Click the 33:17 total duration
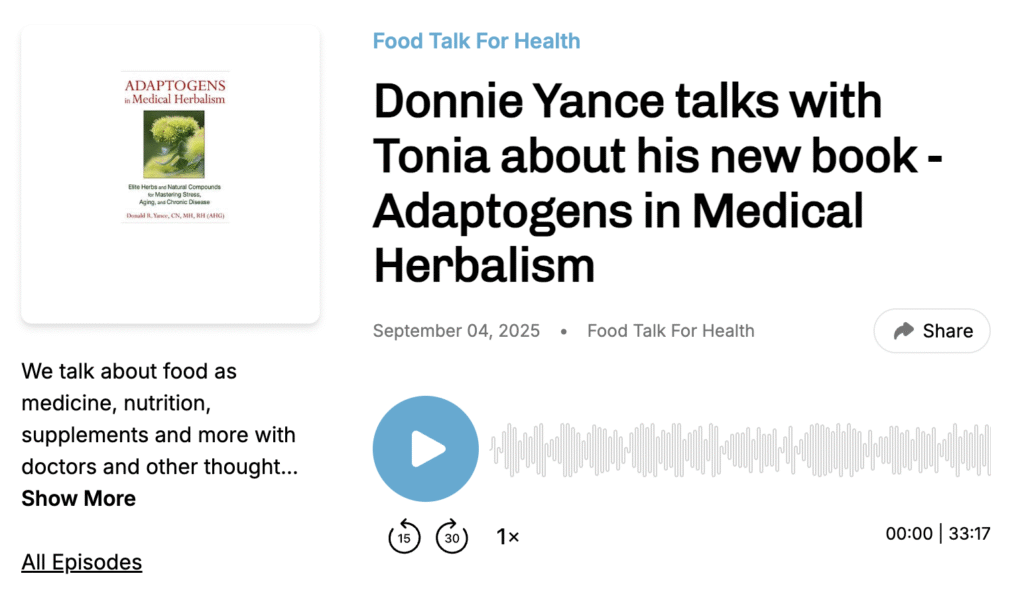Image resolution: width=1024 pixels, height=602 pixels. 969,534
